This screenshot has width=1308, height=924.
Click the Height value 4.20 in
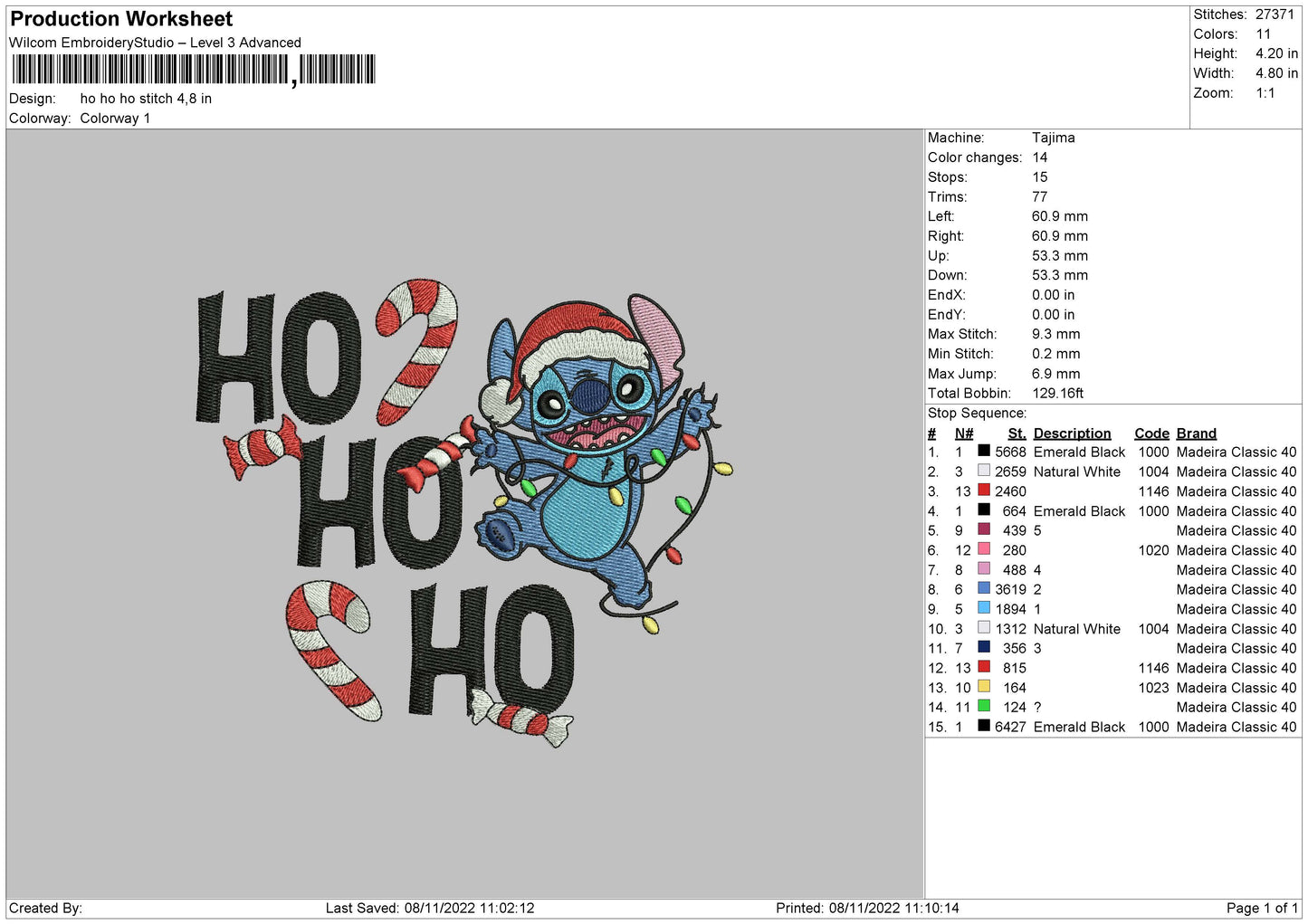pos(1276,53)
